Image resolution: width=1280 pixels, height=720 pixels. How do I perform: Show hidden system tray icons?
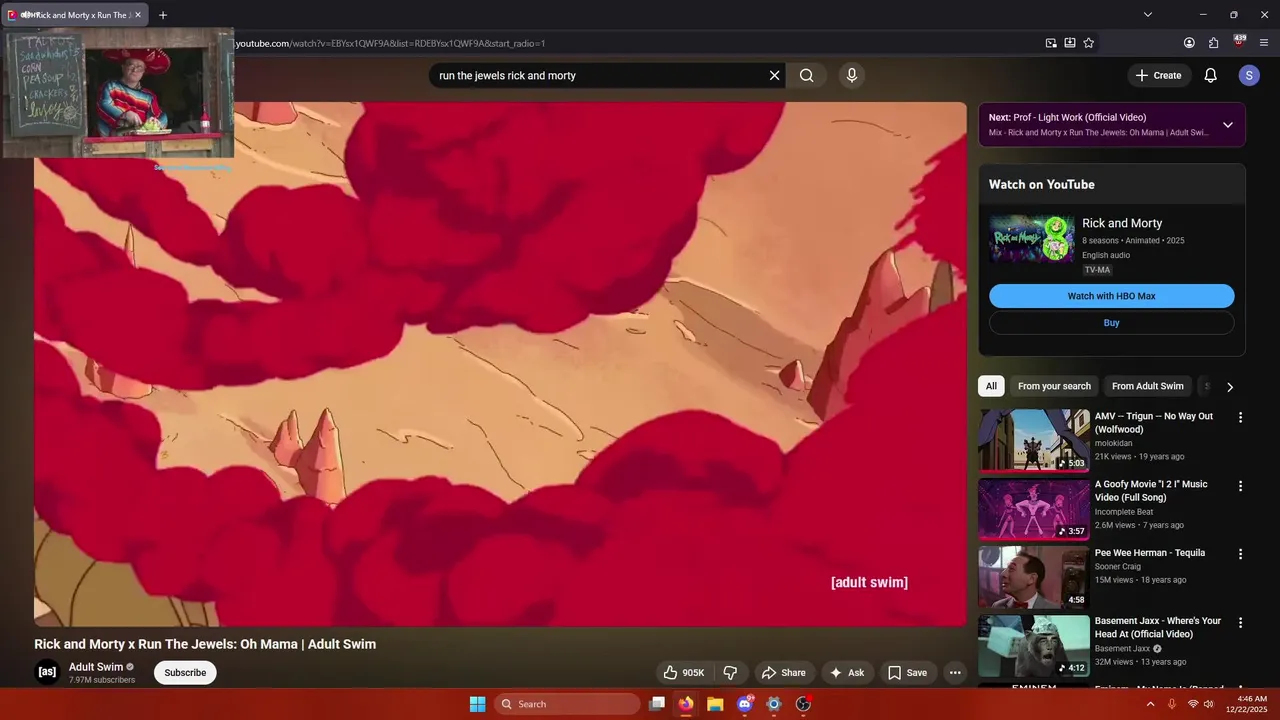[1150, 704]
